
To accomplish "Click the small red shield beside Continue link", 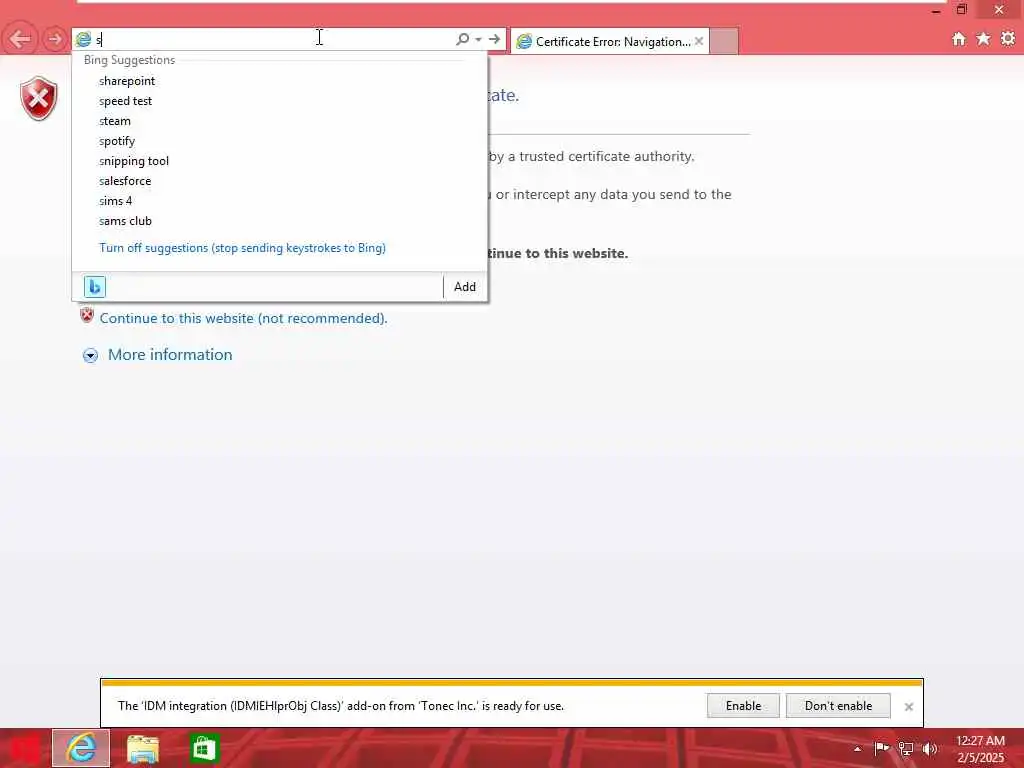I will coord(87,315).
